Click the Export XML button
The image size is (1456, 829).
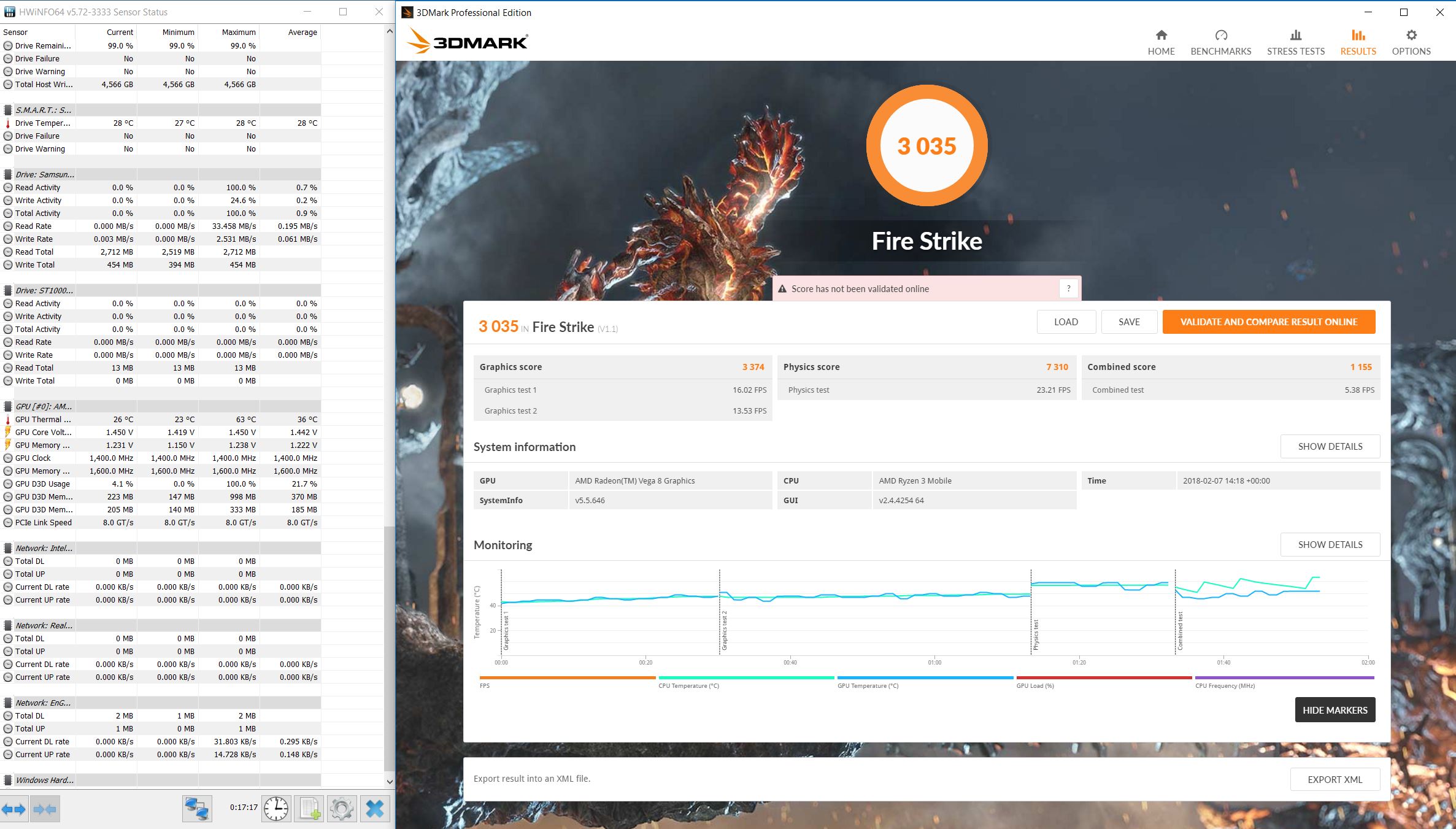point(1335,779)
